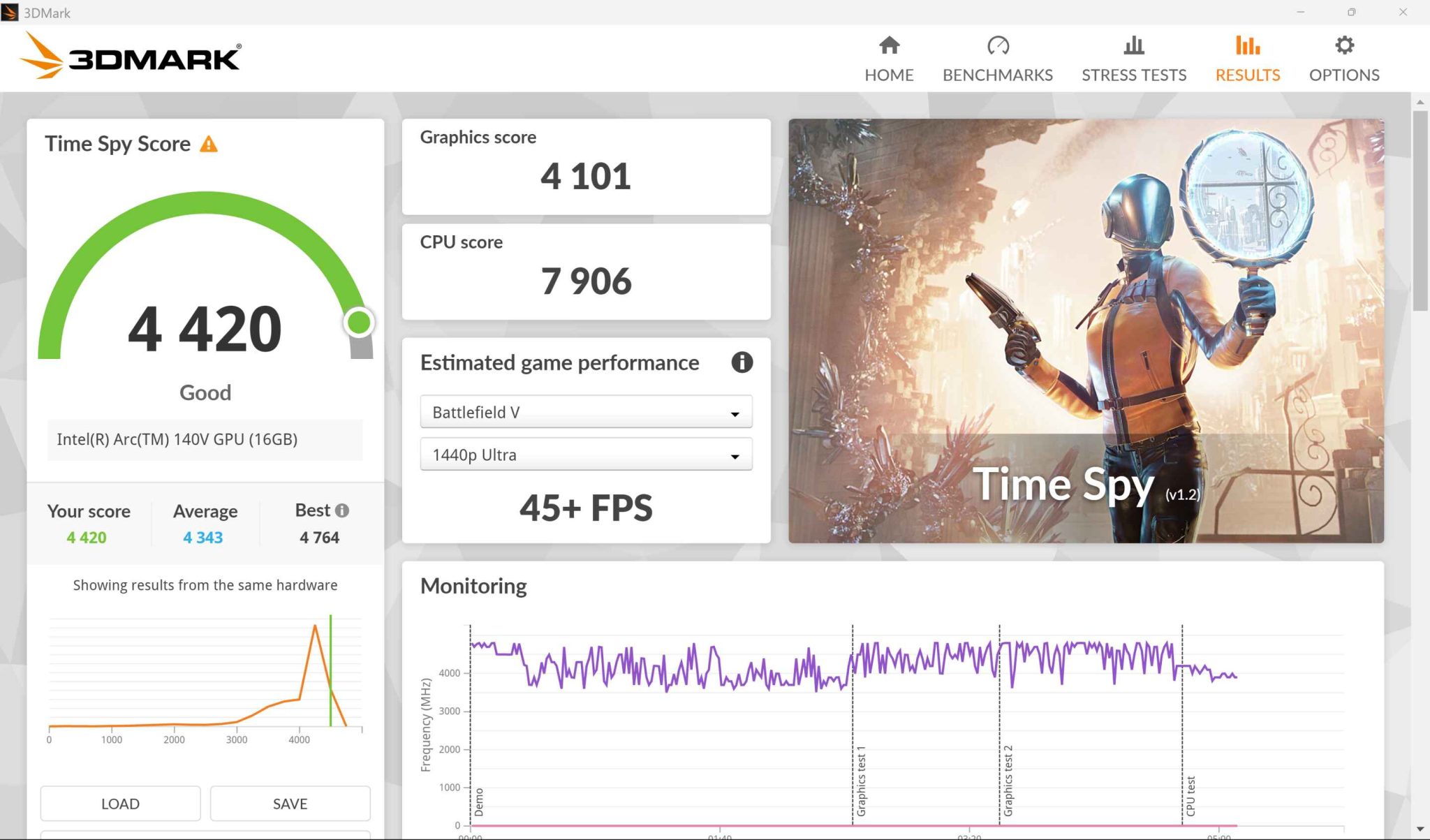Click the Time Spy artwork thumbnail
The width and height of the screenshot is (1430, 840).
click(x=1086, y=330)
